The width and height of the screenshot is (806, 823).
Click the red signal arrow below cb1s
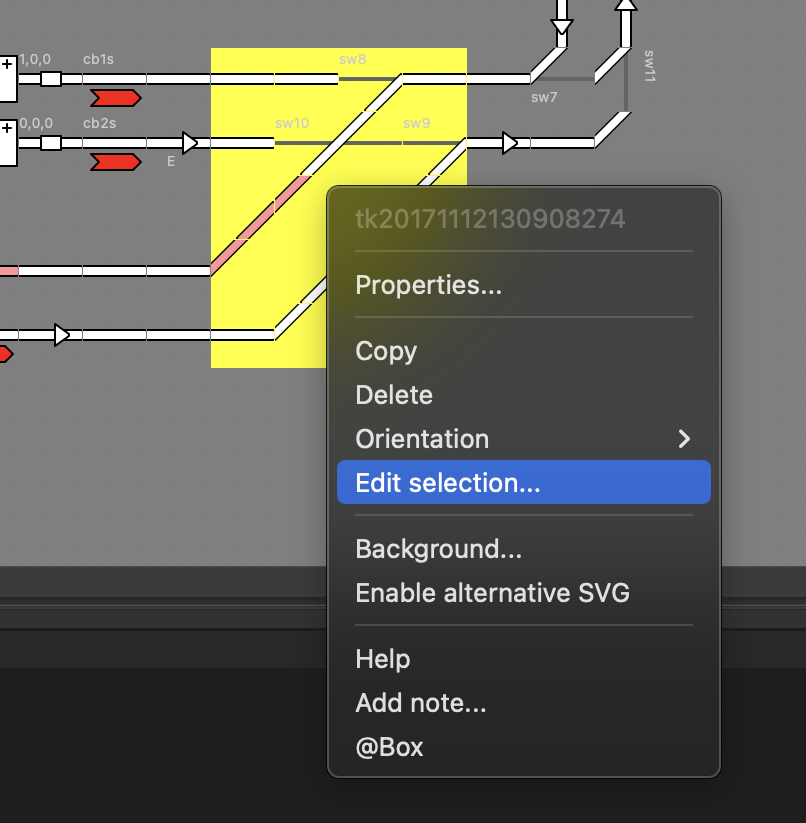coord(115,98)
